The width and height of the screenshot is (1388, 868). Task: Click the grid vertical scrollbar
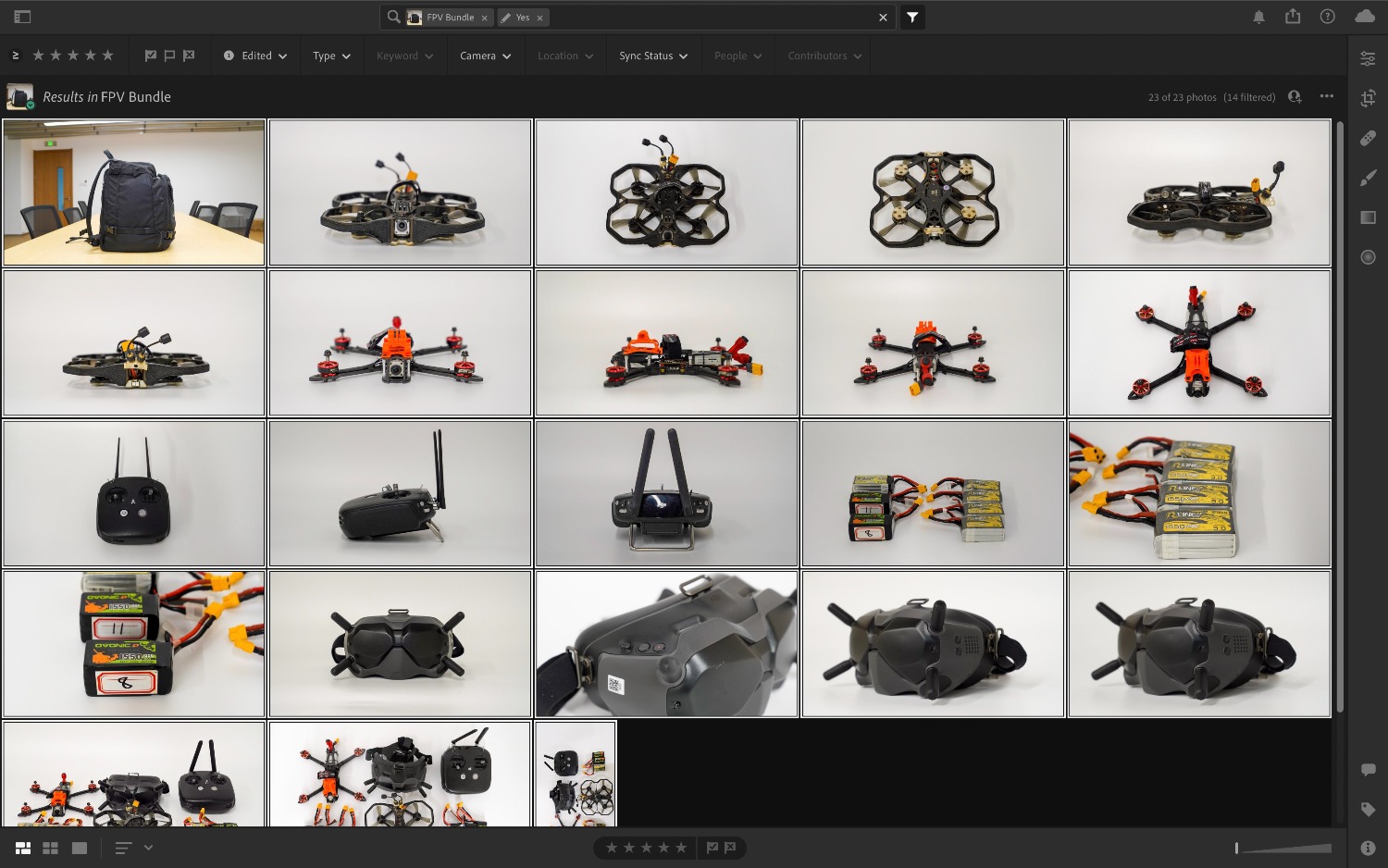pyautogui.click(x=1339, y=416)
